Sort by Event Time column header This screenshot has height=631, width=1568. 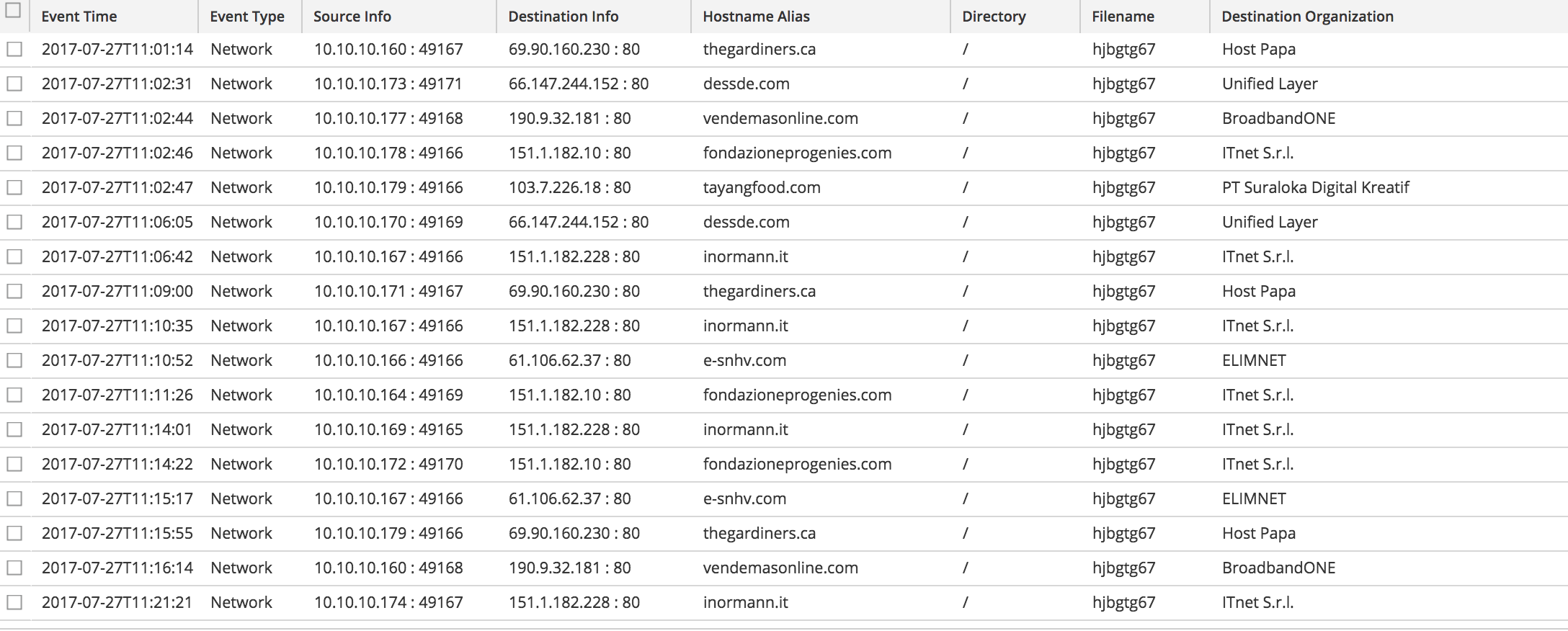79,17
